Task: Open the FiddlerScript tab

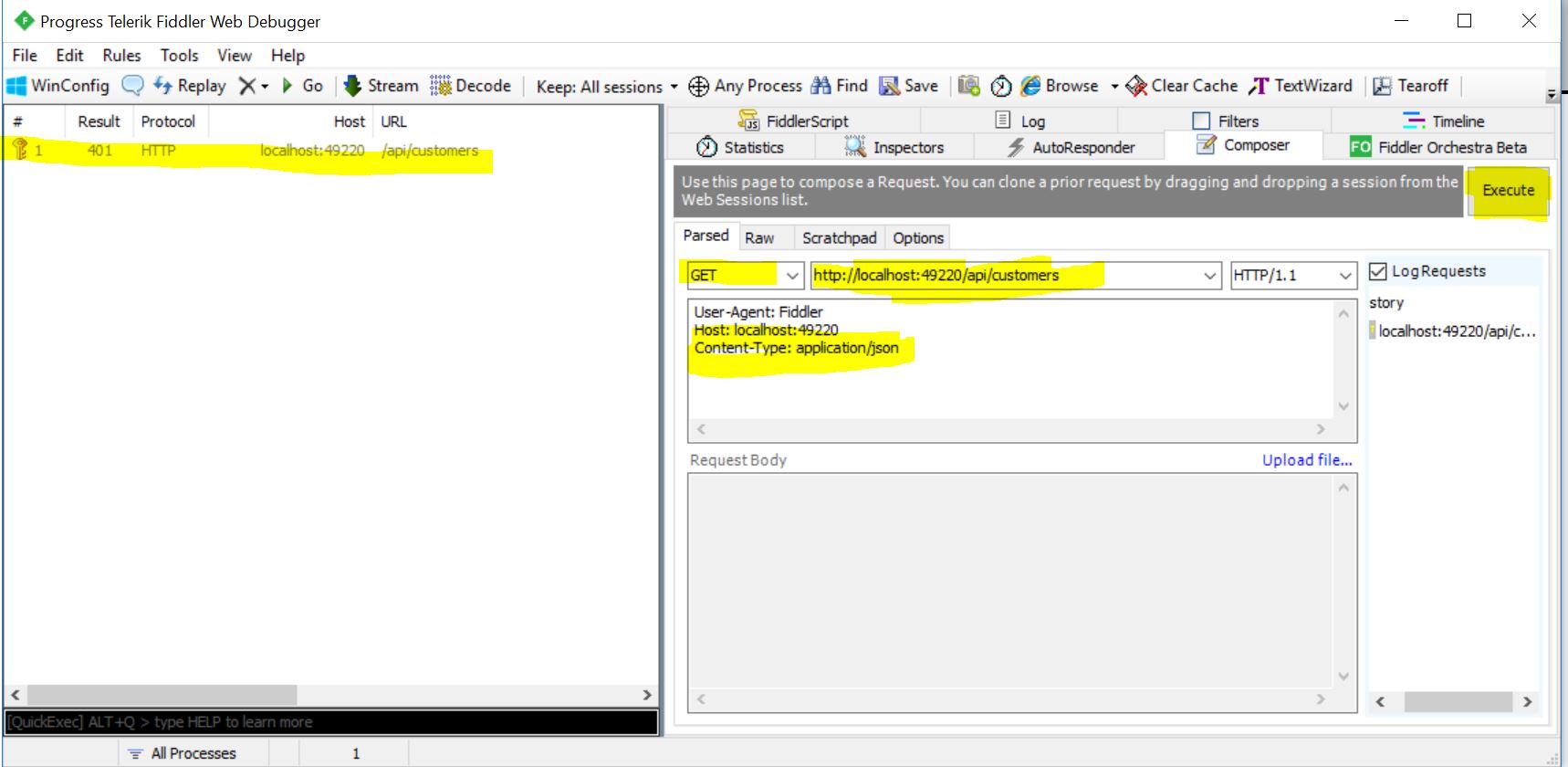Action: 794,121
